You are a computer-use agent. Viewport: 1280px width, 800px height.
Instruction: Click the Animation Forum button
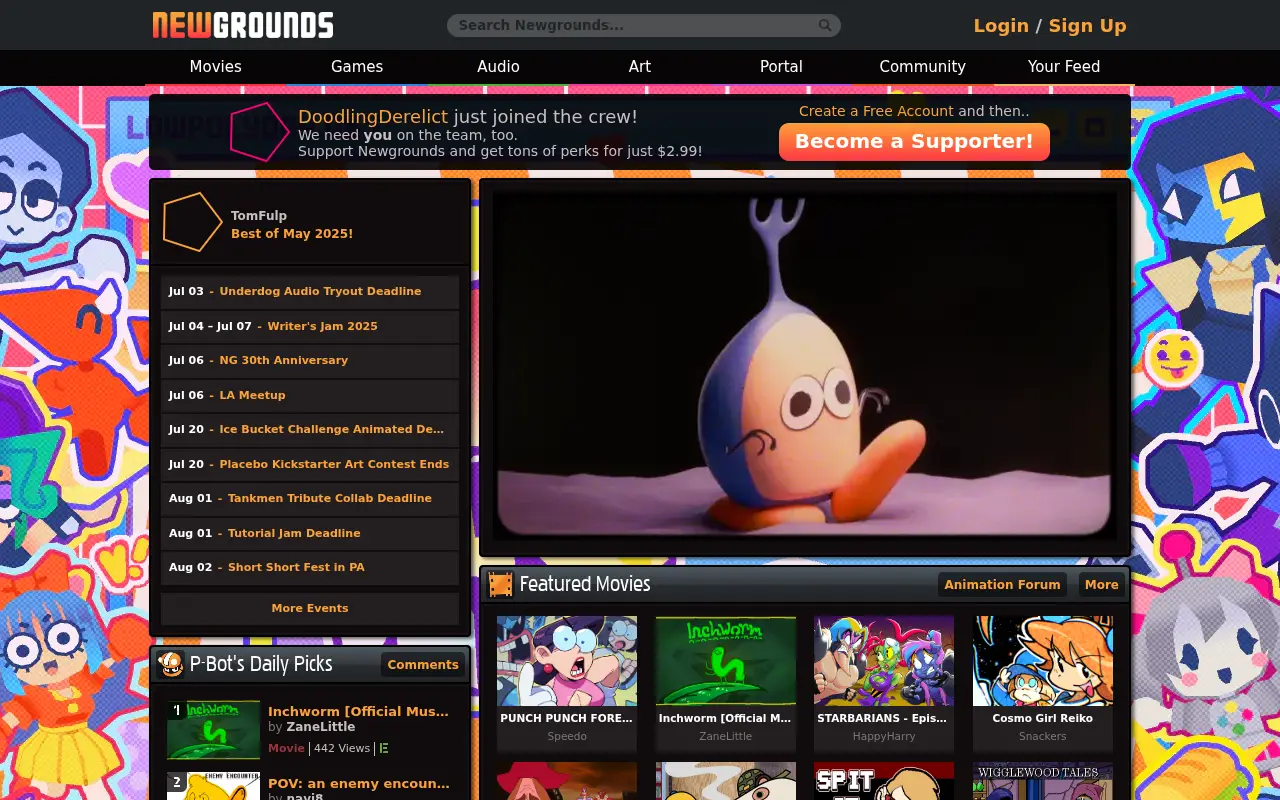[1002, 585]
